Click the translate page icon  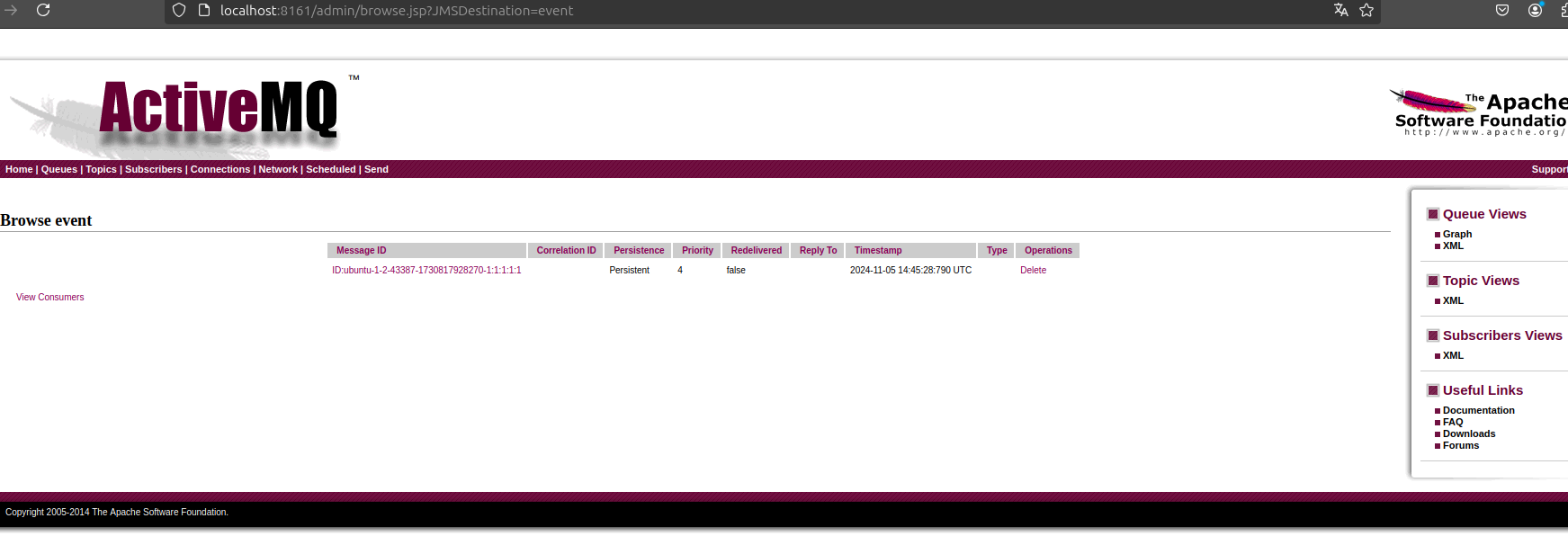[x=1340, y=10]
